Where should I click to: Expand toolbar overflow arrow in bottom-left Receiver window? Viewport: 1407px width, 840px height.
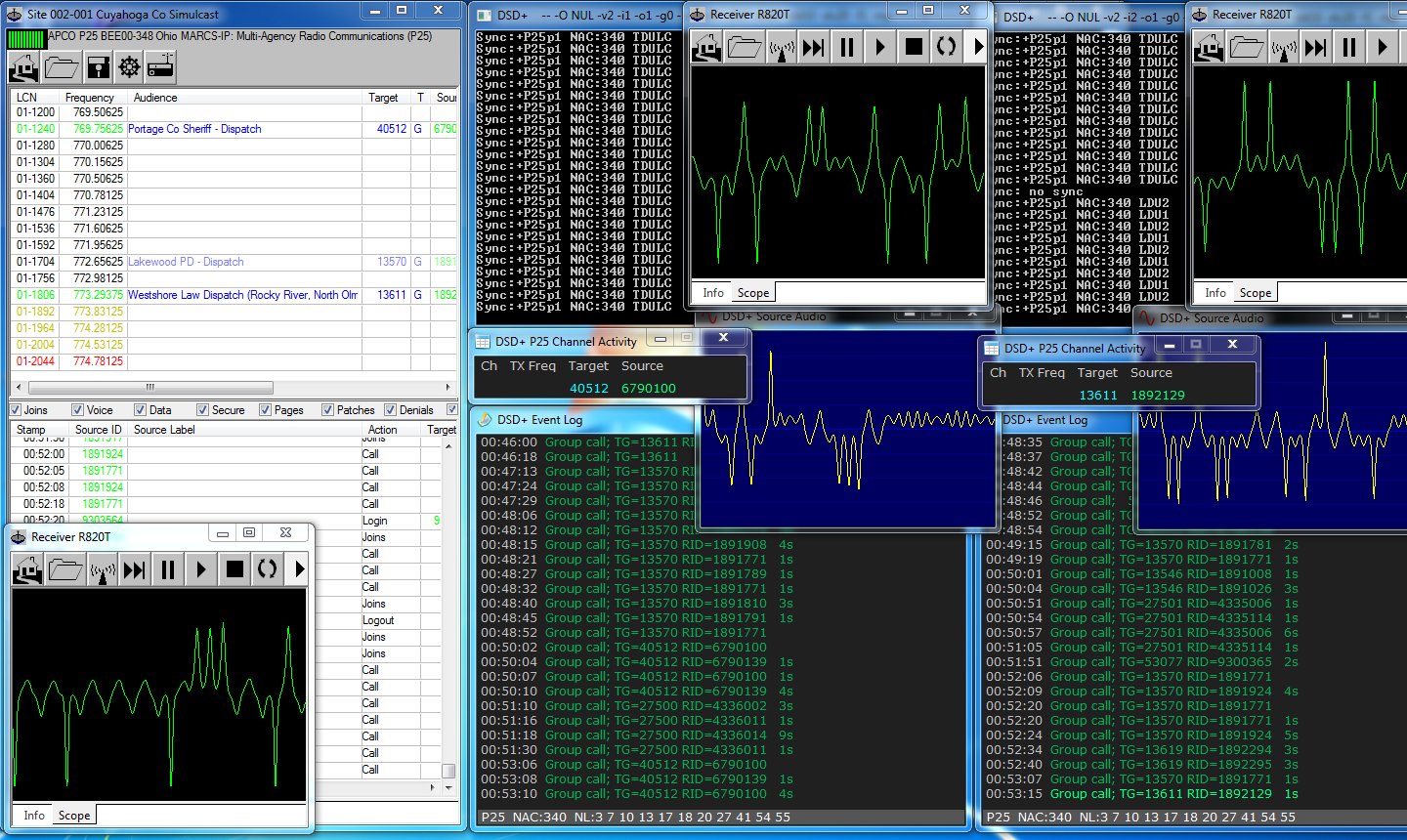(299, 569)
